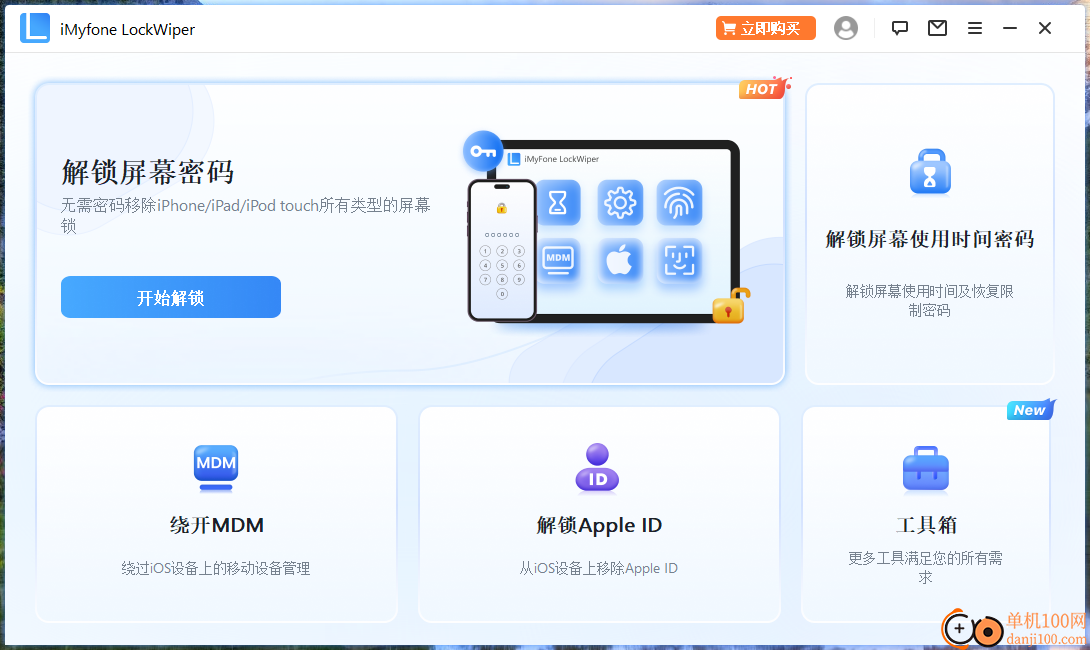The image size is (1090, 650).
Task: Open the 工具箱 toolbox option
Action: coord(926,525)
